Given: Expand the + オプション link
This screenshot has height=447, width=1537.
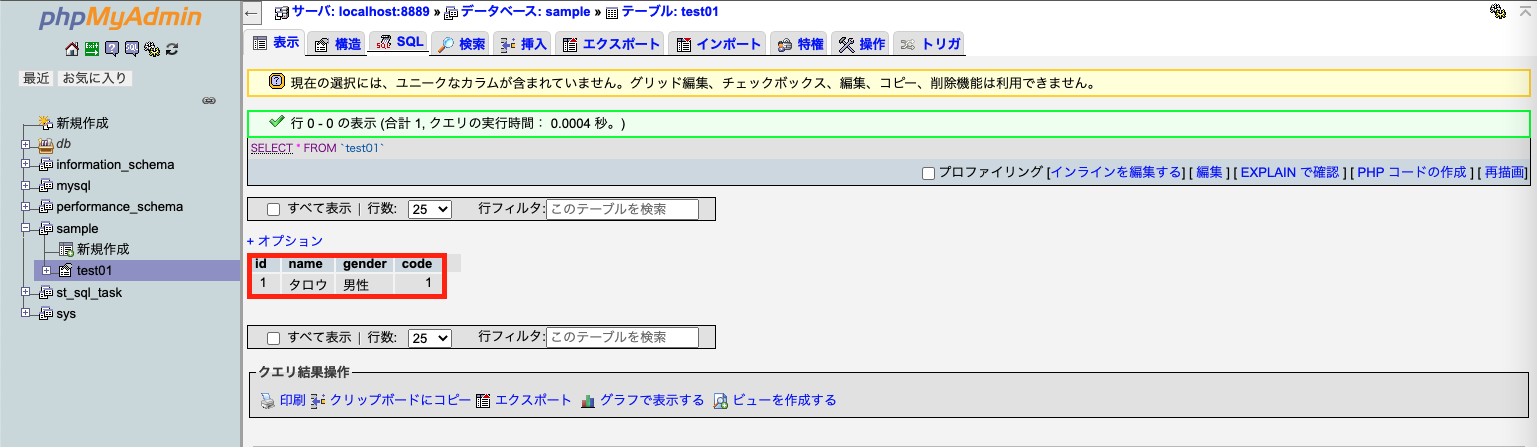Looking at the screenshot, I should (285, 241).
